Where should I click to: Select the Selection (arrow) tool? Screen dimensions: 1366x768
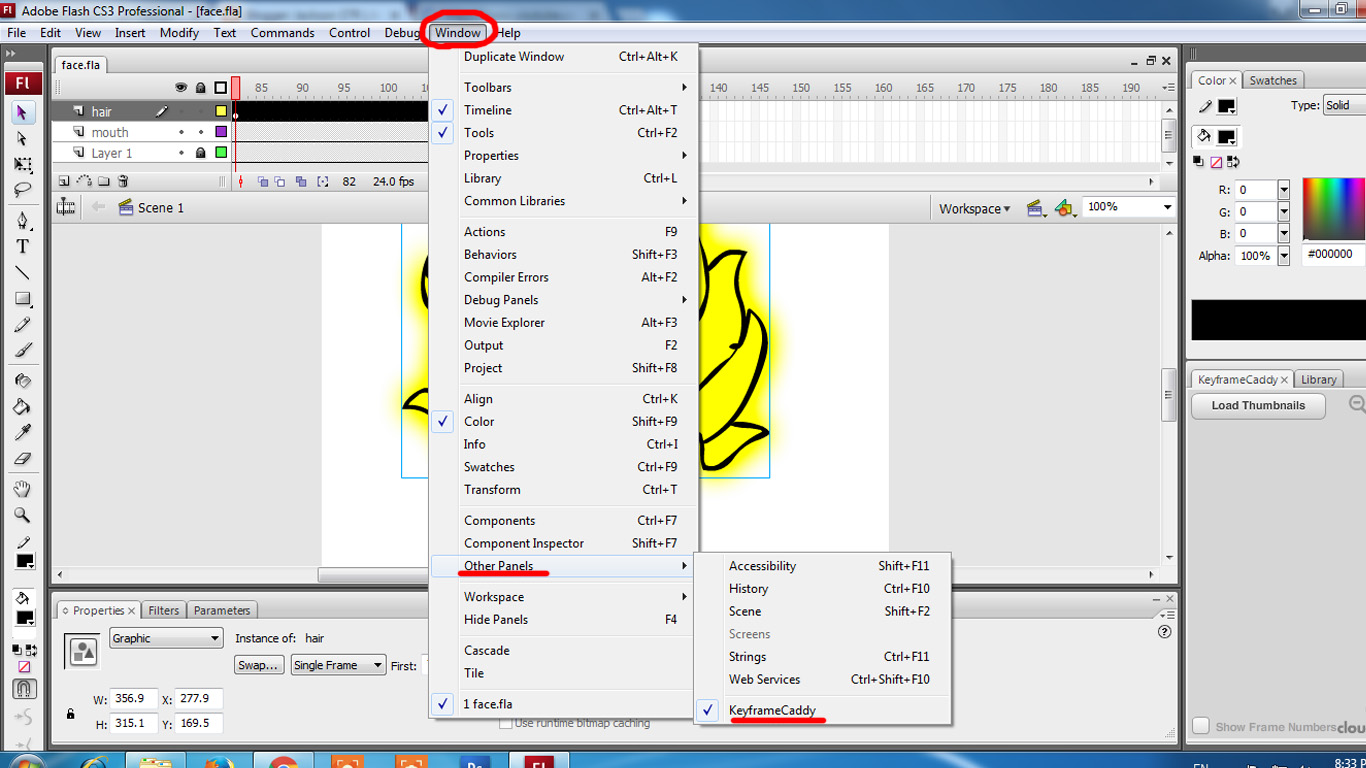pyautogui.click(x=22, y=112)
